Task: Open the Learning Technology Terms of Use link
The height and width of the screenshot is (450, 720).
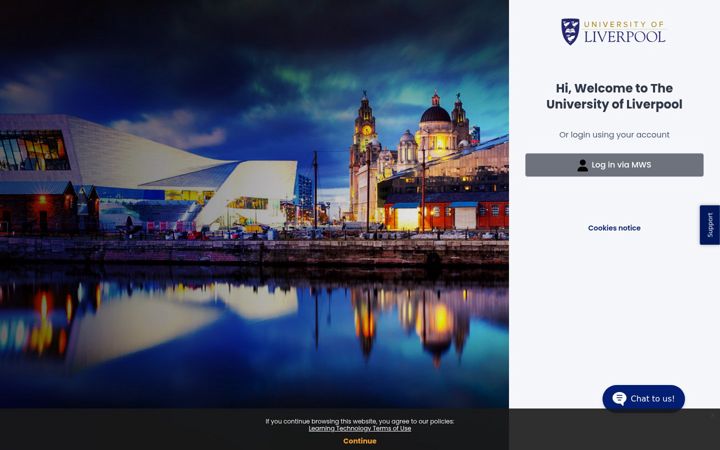Action: click(x=360, y=428)
